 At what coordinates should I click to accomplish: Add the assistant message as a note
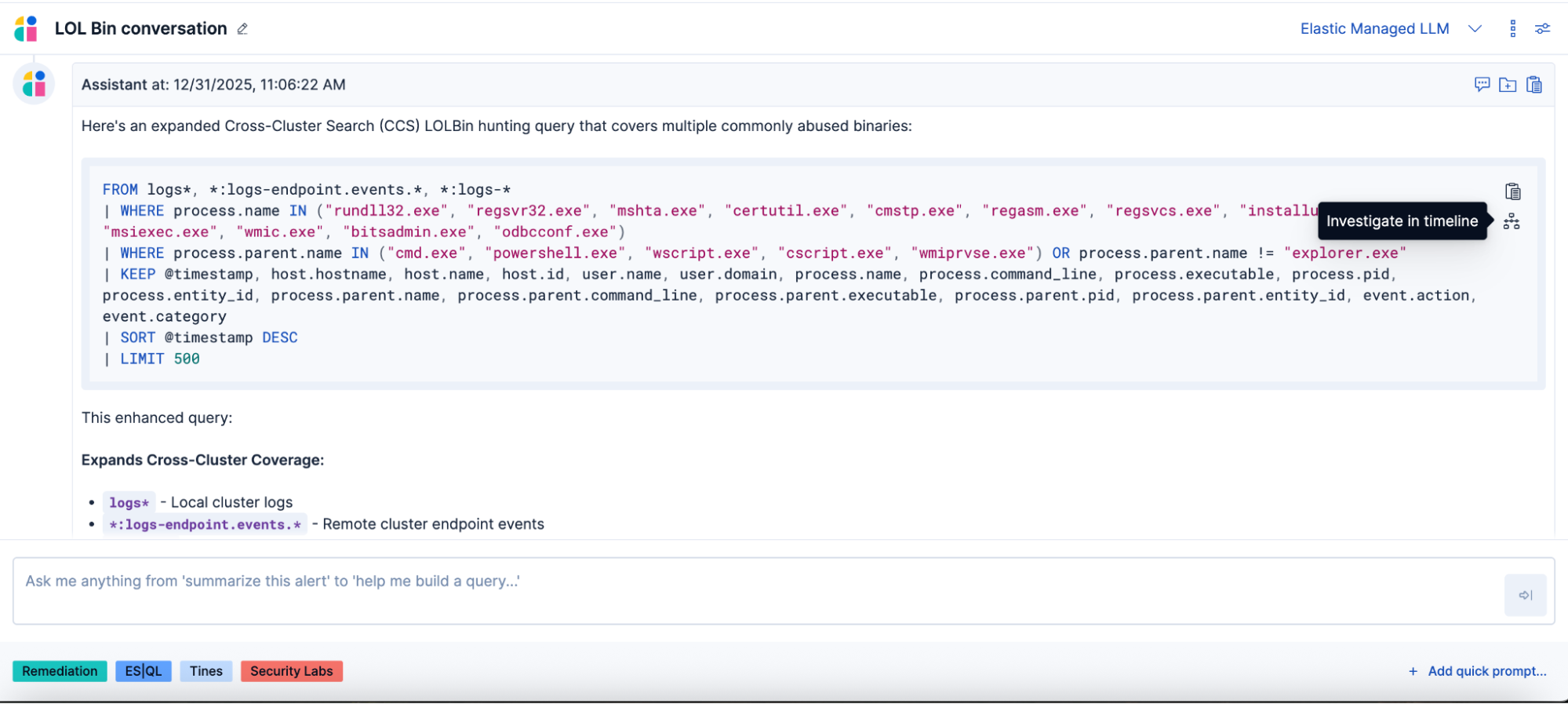click(x=1482, y=85)
